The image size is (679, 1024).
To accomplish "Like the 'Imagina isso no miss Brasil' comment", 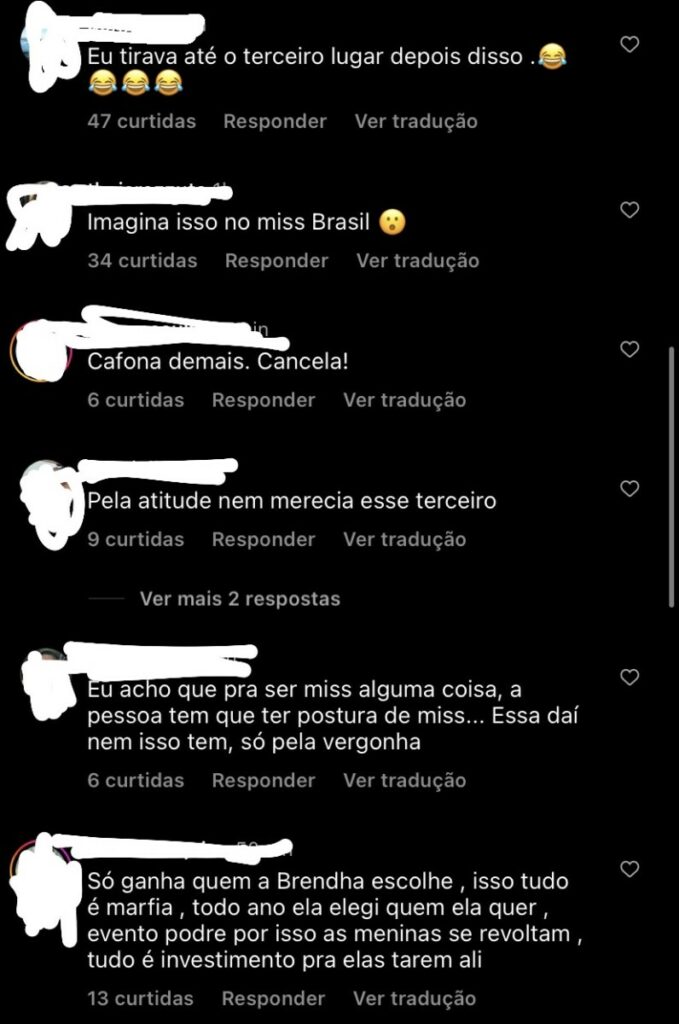I will coord(629,210).
